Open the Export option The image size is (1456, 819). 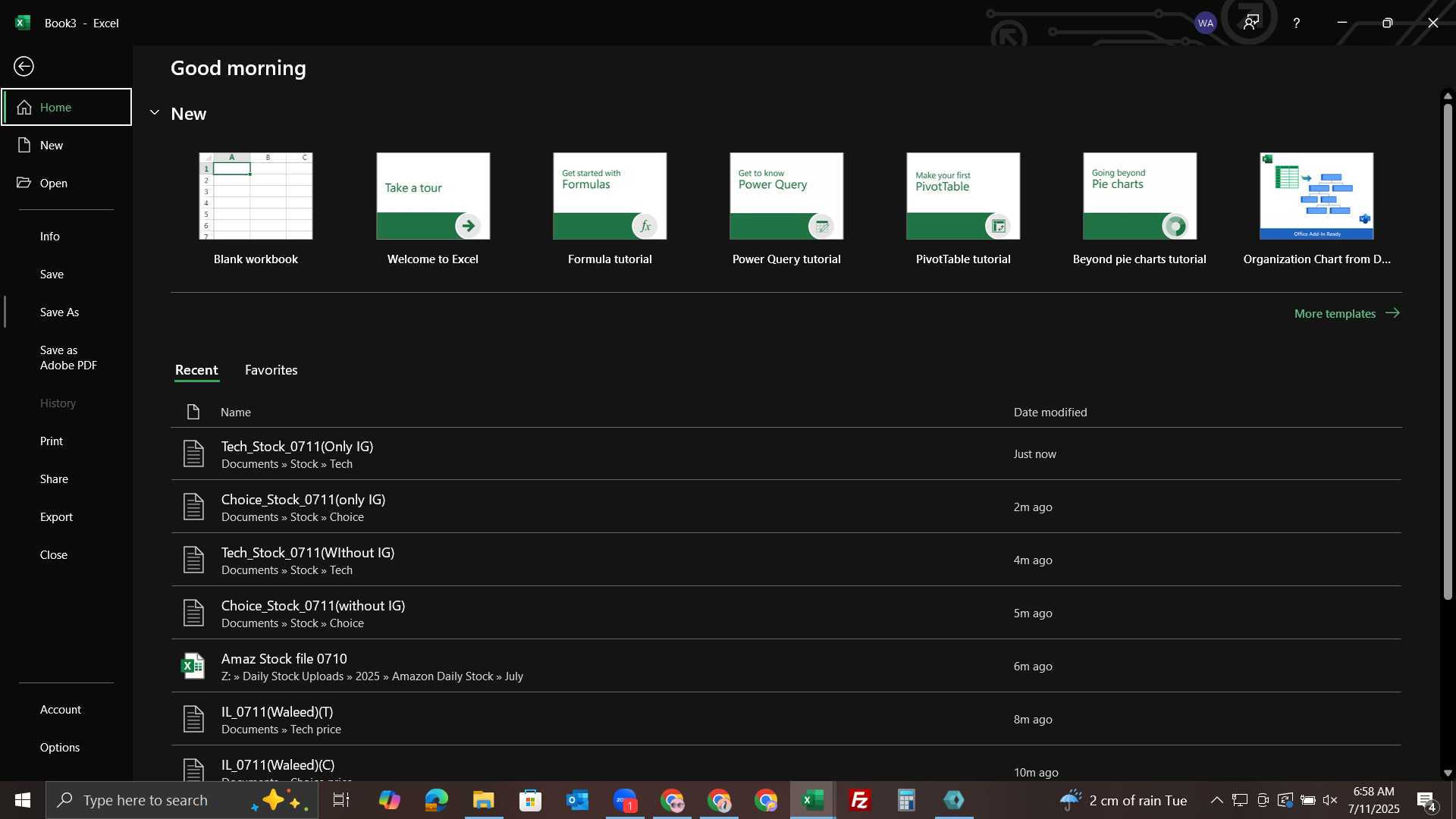(66, 516)
